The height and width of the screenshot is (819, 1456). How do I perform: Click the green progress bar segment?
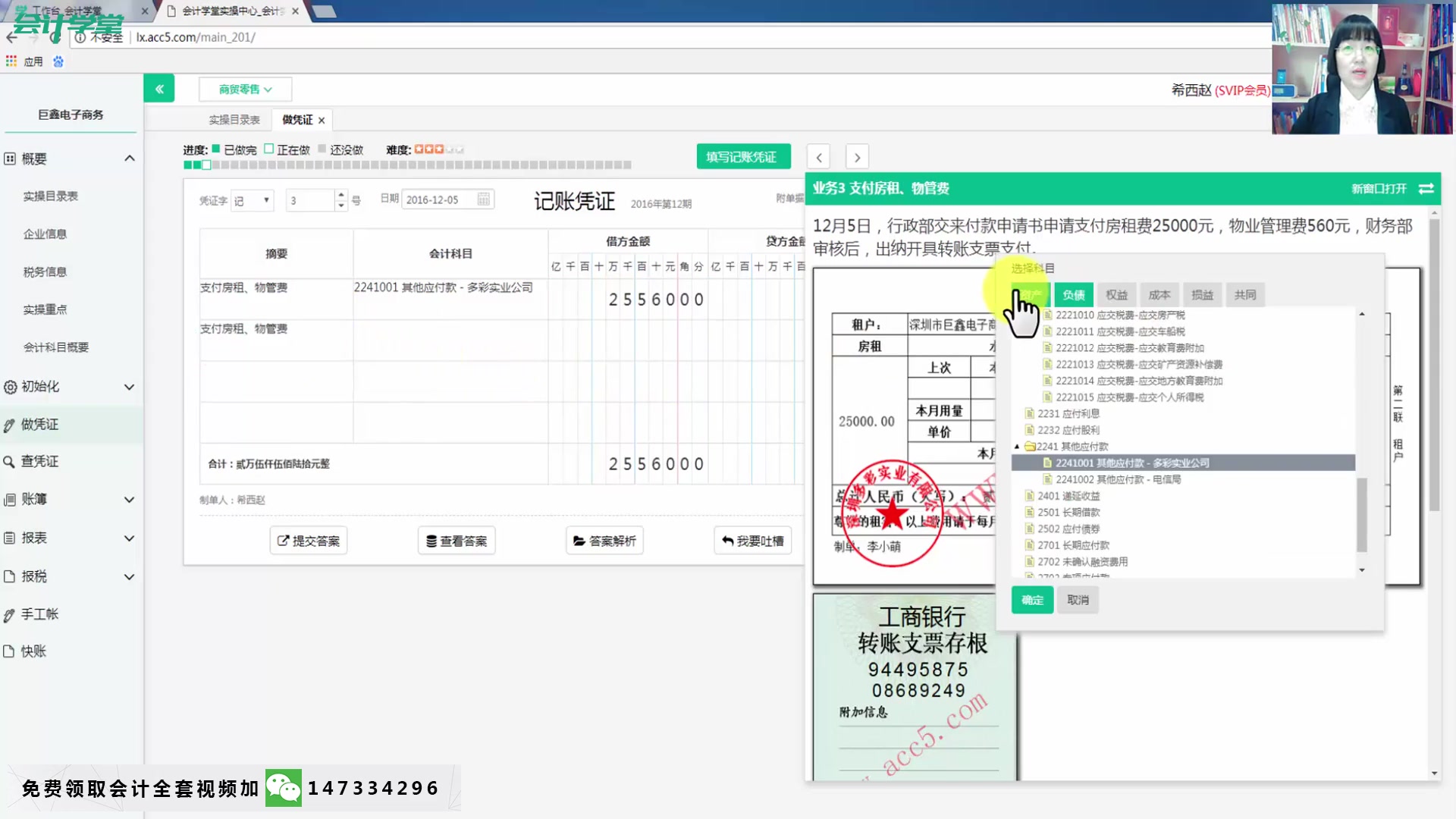188,164
